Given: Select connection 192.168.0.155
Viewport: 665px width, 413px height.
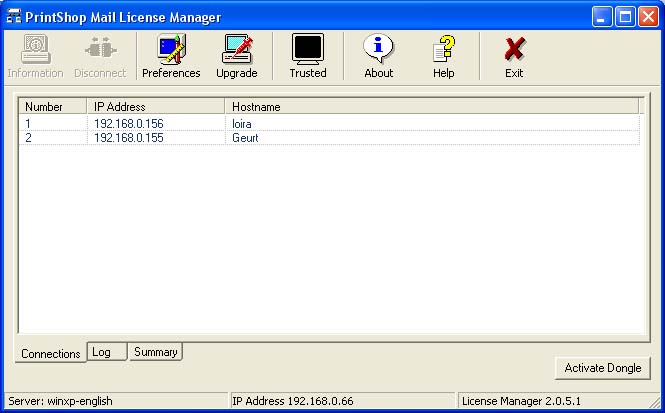Looking at the screenshot, I should 129,138.
